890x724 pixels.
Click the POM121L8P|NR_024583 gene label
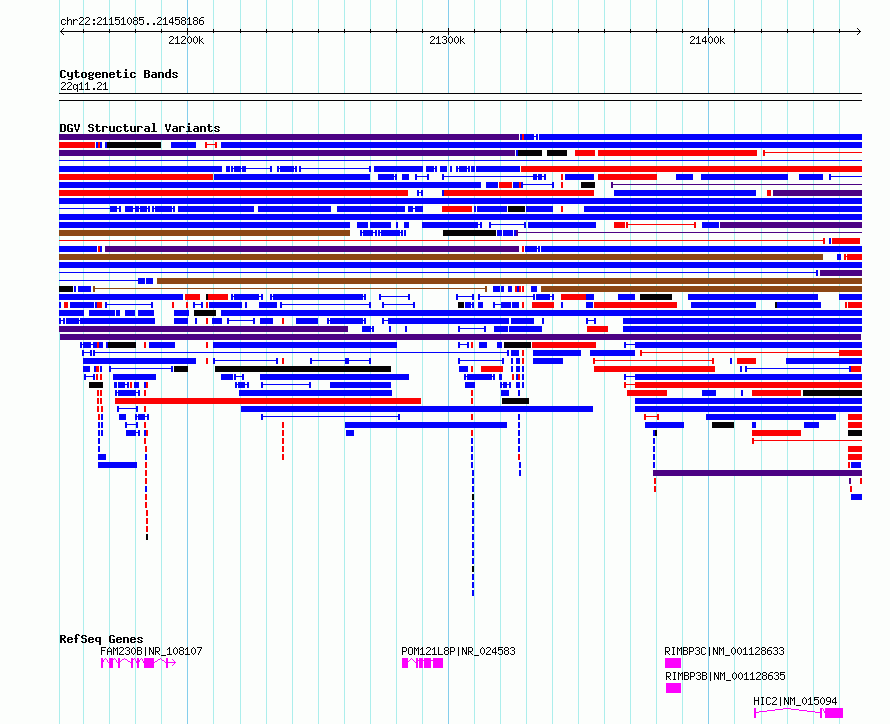click(458, 651)
